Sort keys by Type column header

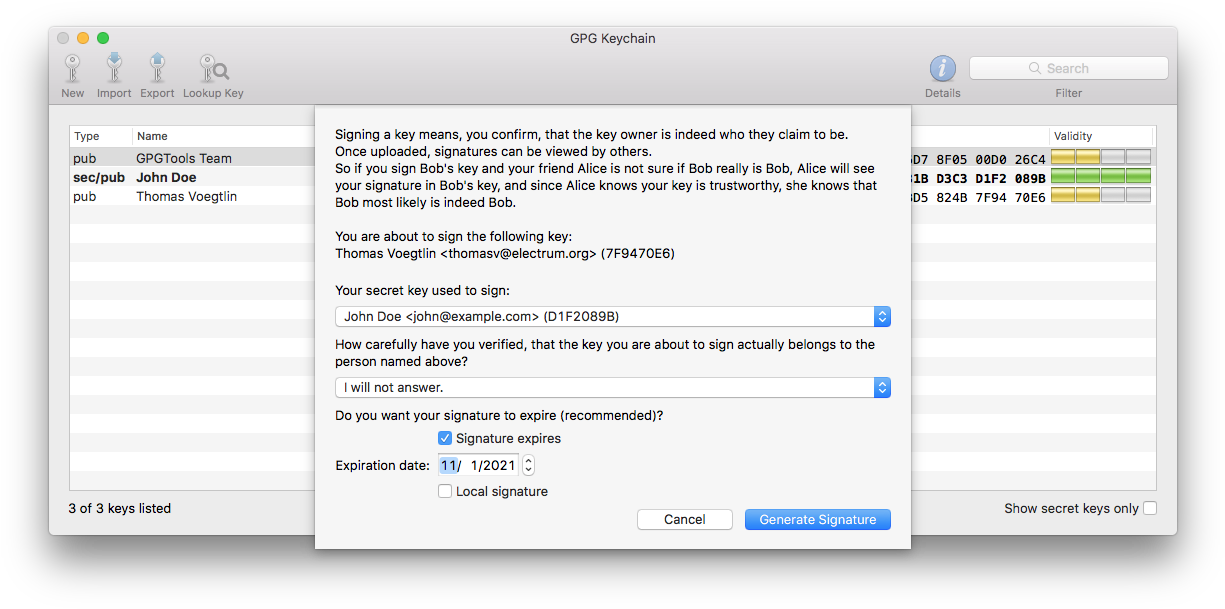point(100,136)
